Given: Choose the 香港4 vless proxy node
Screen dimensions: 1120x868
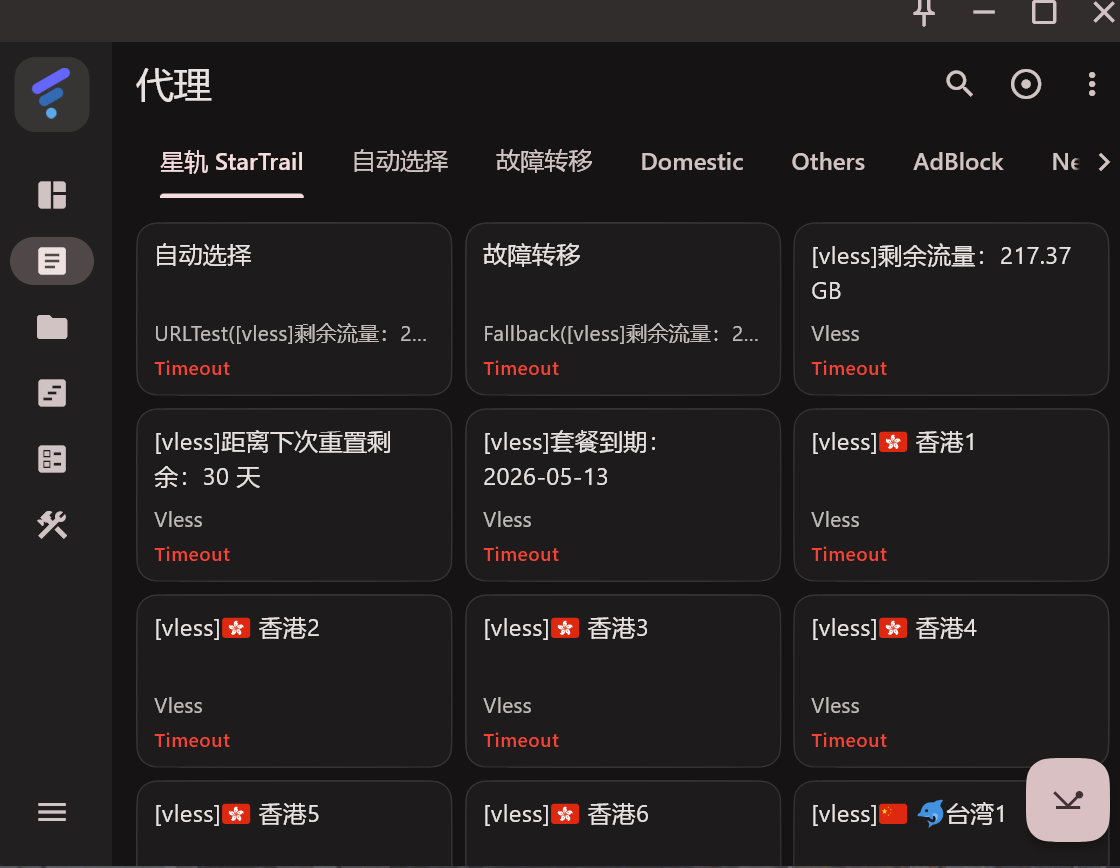Looking at the screenshot, I should pyautogui.click(x=950, y=680).
